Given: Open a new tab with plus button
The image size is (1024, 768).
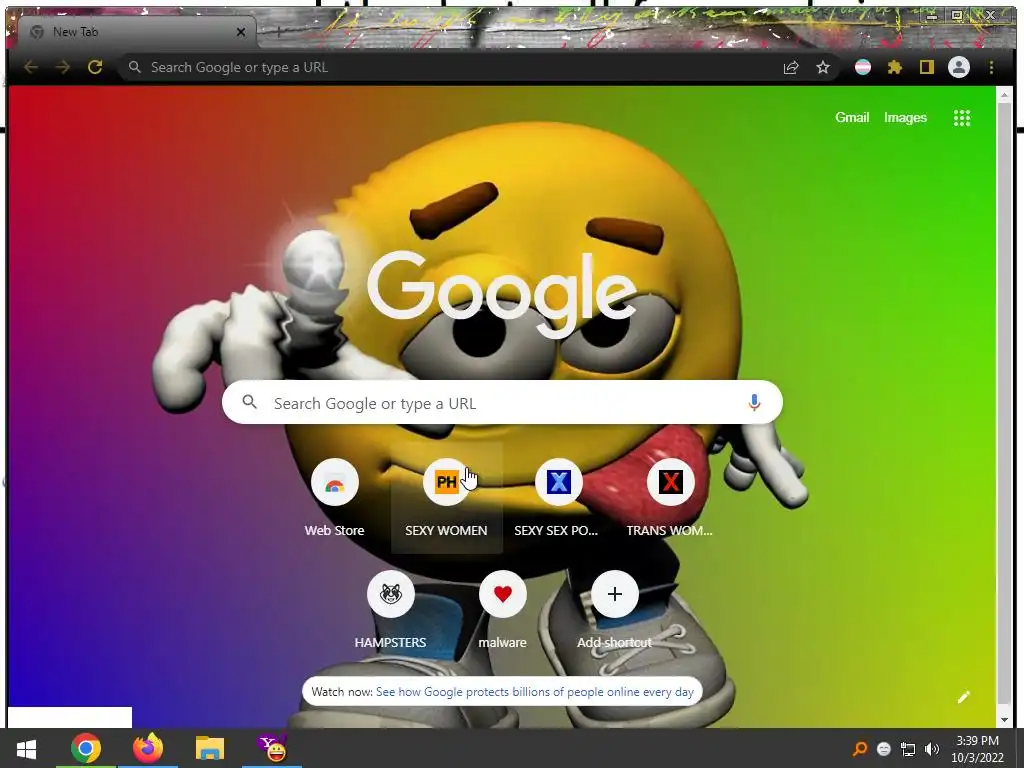Looking at the screenshot, I should point(278,31).
